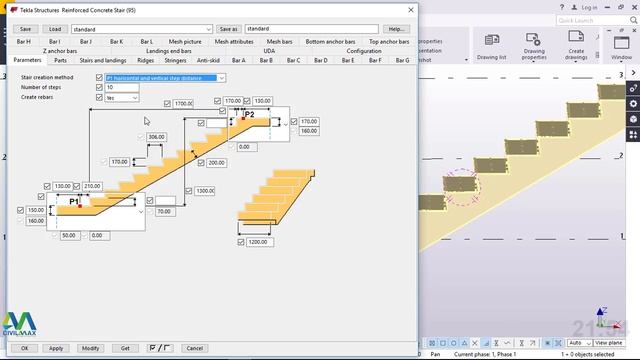Switch to the Parts tab

[x=60, y=60]
